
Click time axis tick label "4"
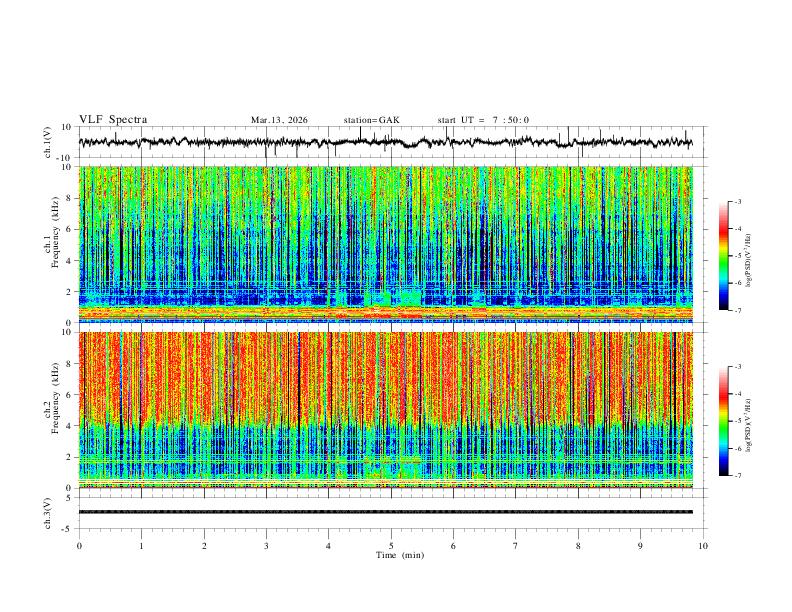click(x=328, y=546)
